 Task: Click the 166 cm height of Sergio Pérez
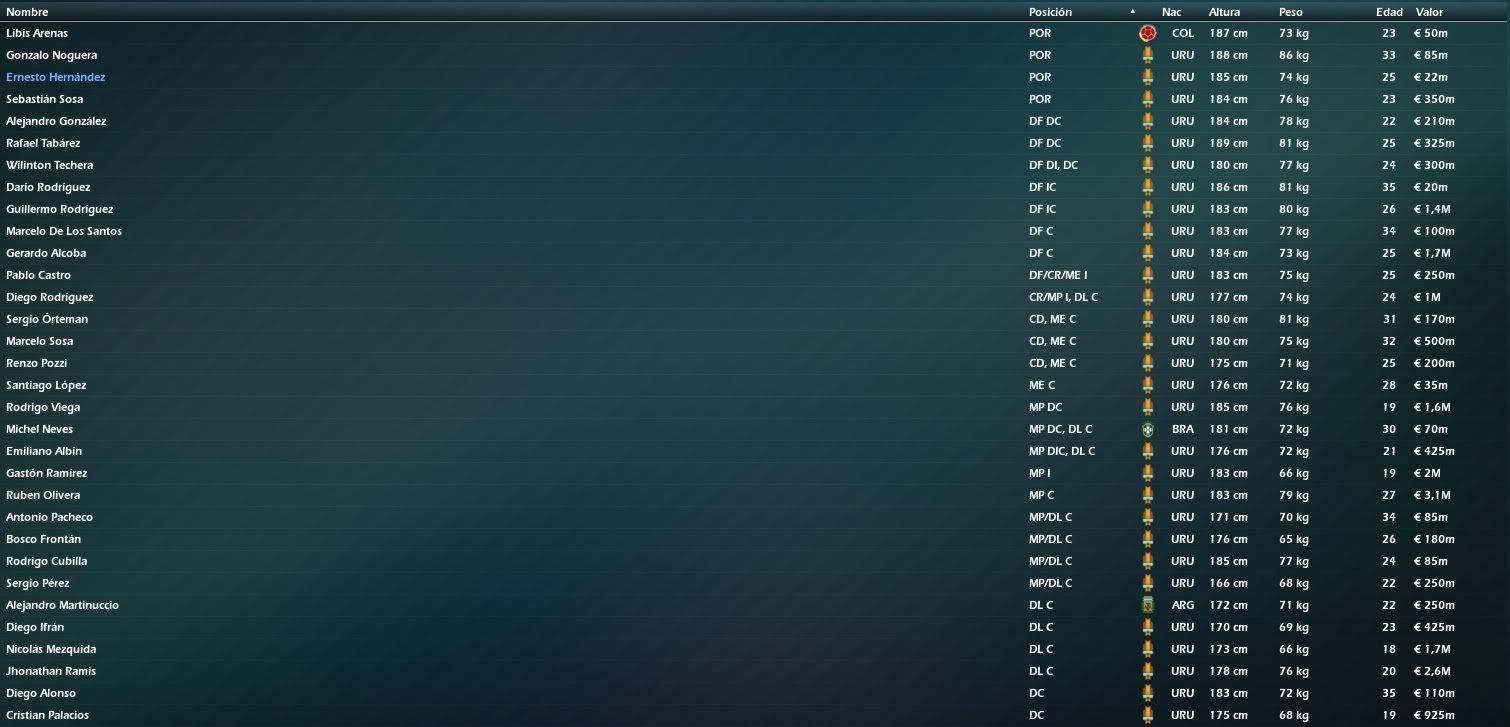tap(1228, 583)
